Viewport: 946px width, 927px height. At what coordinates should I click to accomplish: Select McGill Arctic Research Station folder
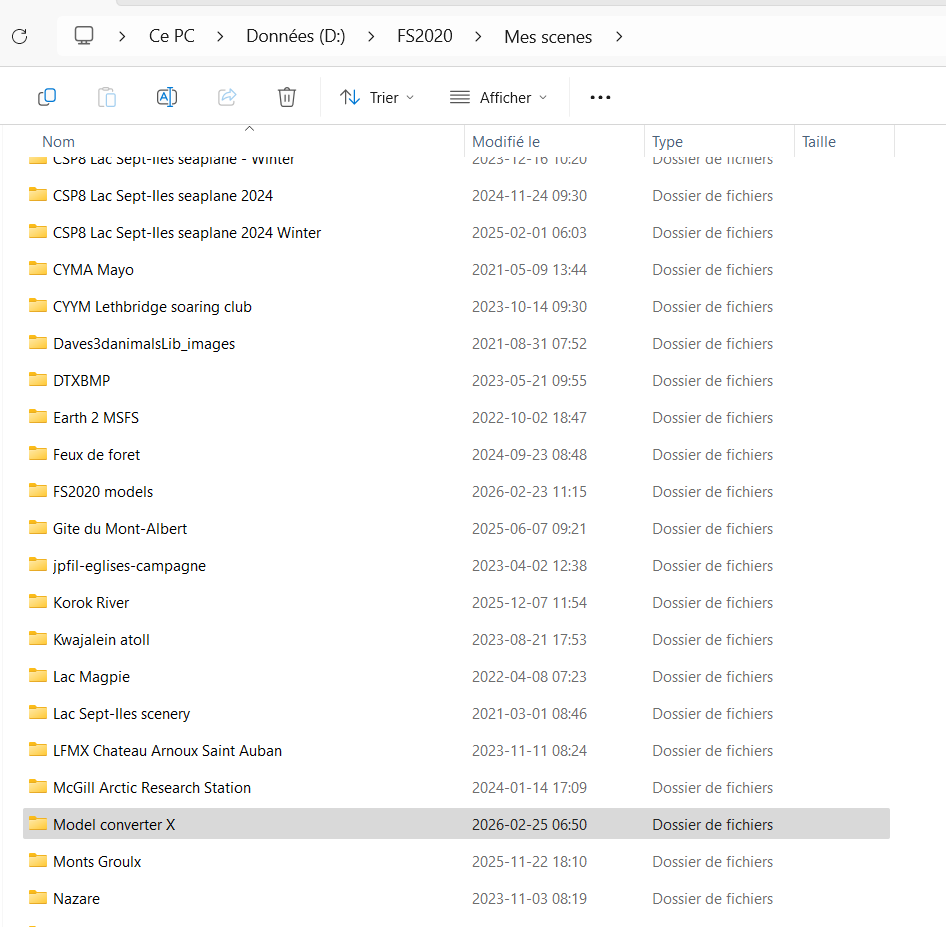coord(456,788)
